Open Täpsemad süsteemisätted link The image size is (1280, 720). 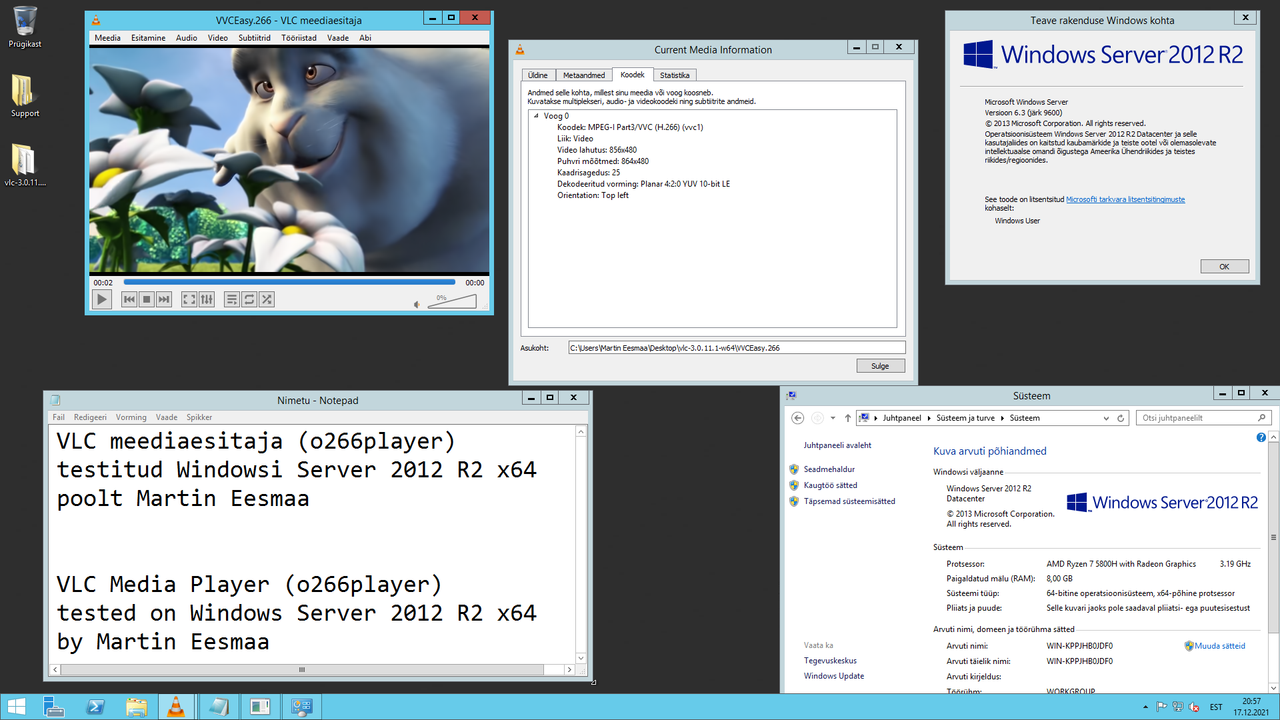click(849, 501)
